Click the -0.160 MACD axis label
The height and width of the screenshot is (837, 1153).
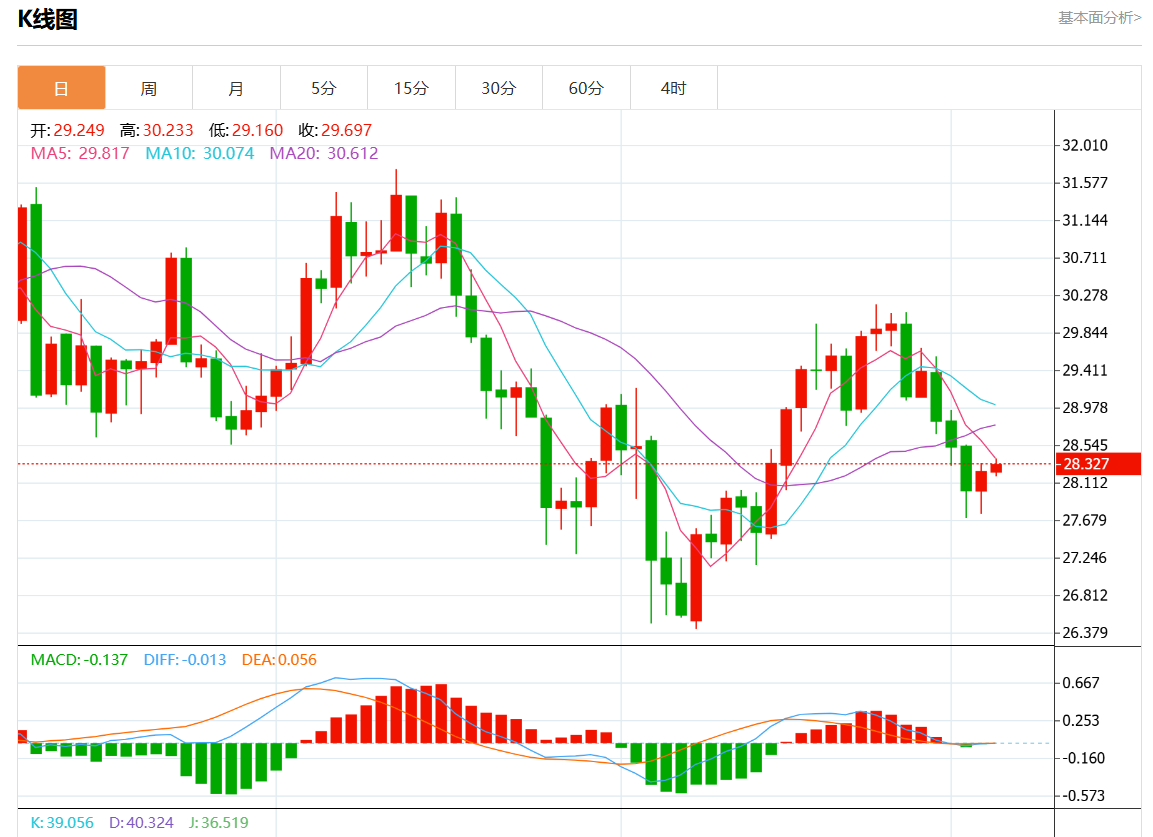(x=1082, y=758)
